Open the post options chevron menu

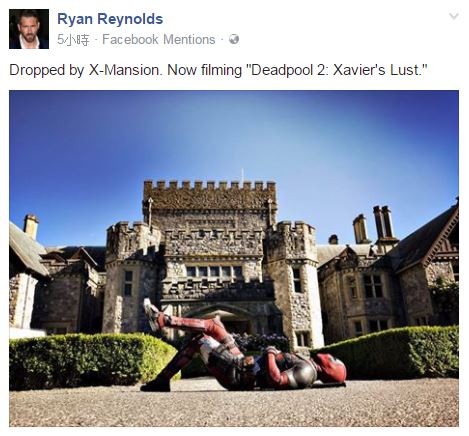(454, 16)
